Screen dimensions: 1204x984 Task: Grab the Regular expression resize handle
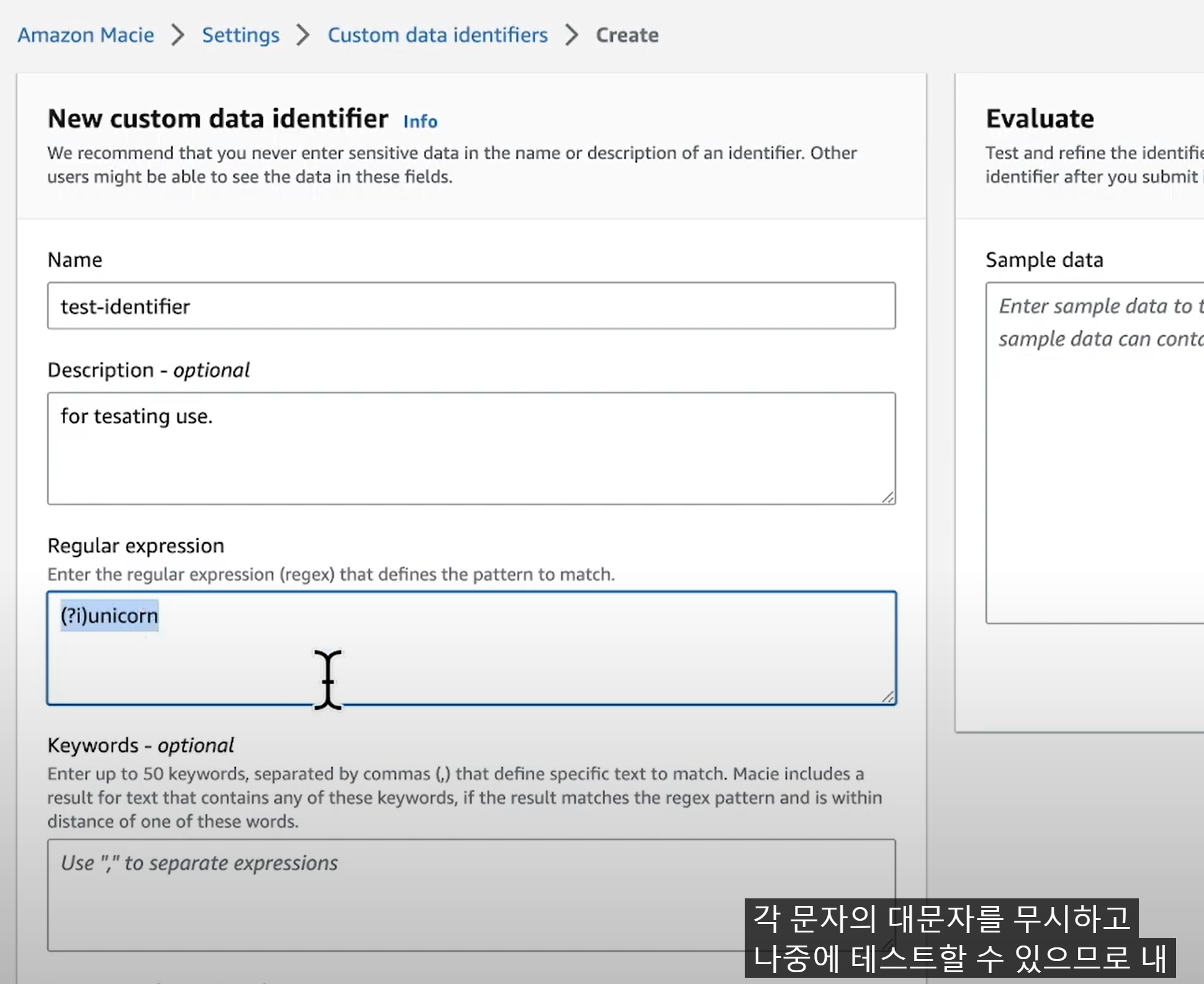(888, 697)
